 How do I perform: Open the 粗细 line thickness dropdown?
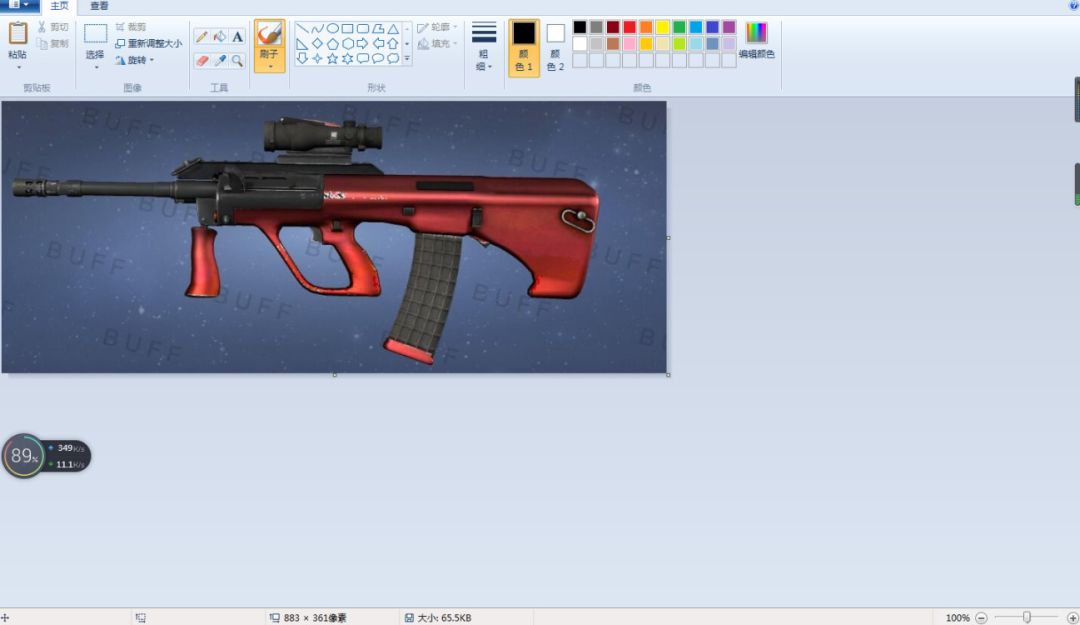(x=484, y=46)
